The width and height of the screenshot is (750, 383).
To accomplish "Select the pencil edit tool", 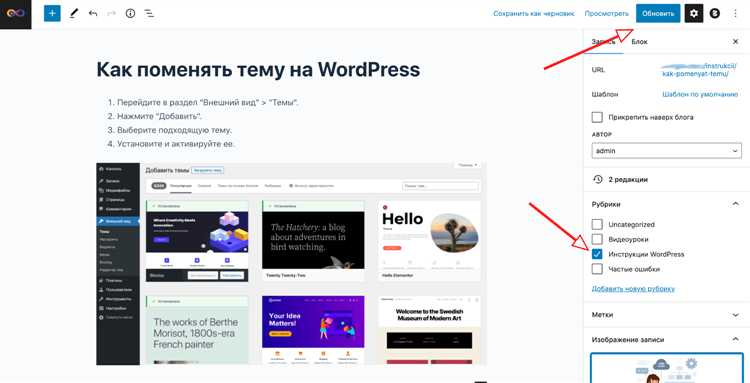I will 74,13.
